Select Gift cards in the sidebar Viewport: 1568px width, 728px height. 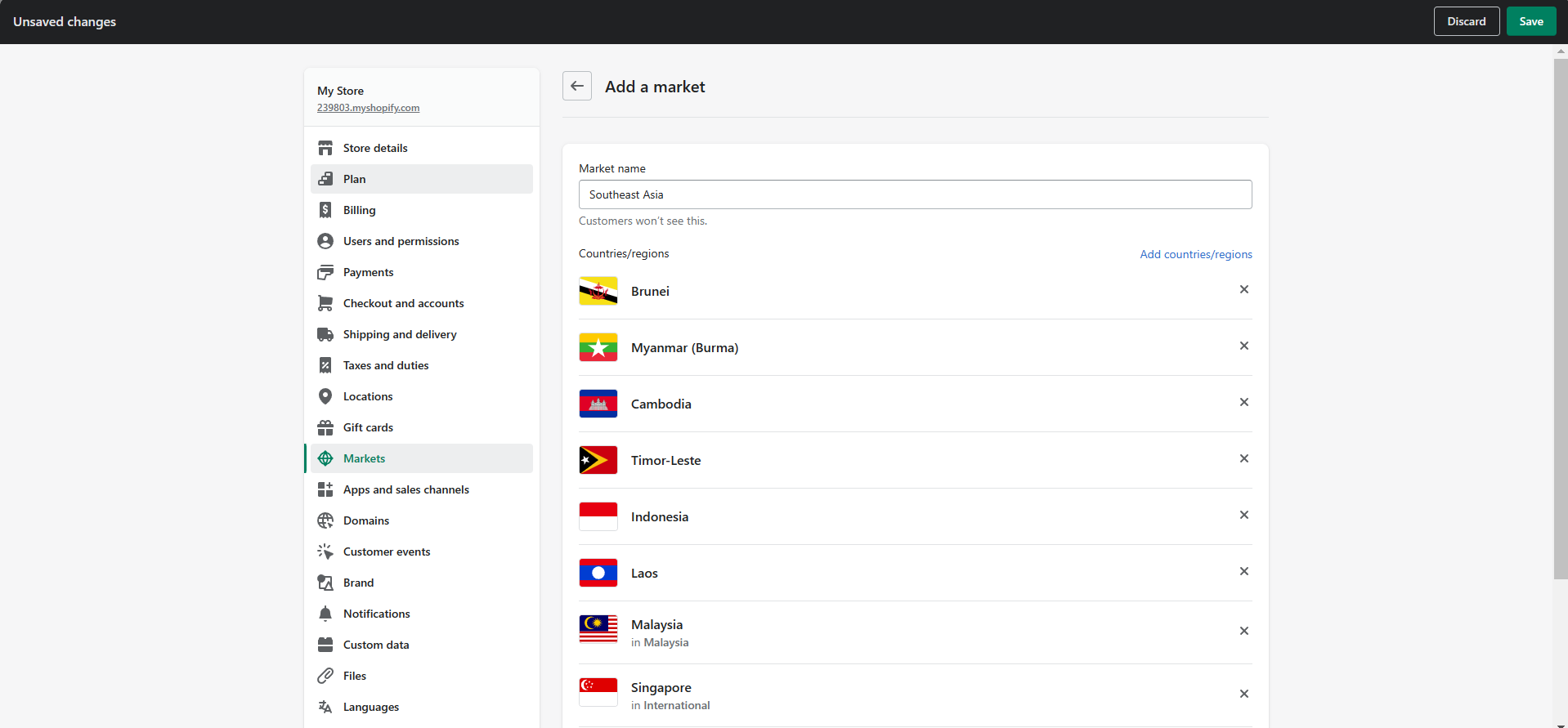pyautogui.click(x=422, y=427)
